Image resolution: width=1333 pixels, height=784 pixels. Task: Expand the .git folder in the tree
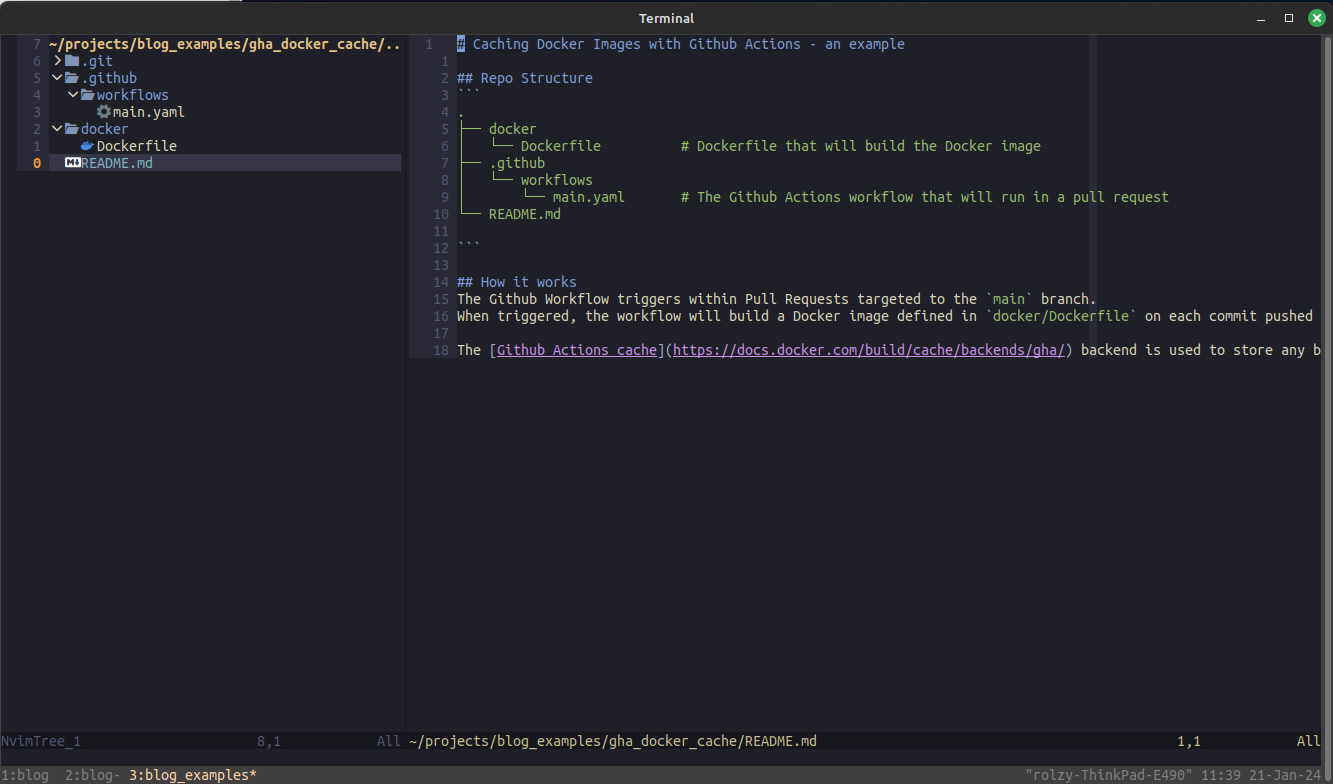57,60
